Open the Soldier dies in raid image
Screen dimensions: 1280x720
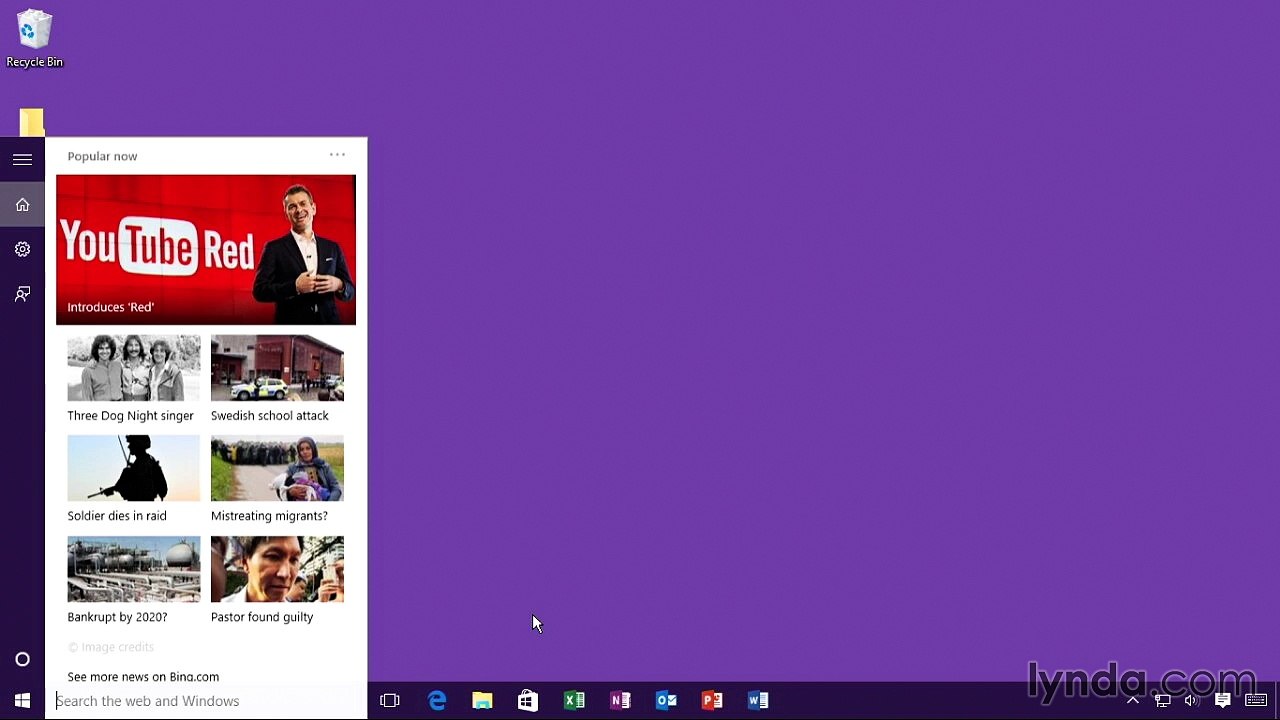pos(134,468)
